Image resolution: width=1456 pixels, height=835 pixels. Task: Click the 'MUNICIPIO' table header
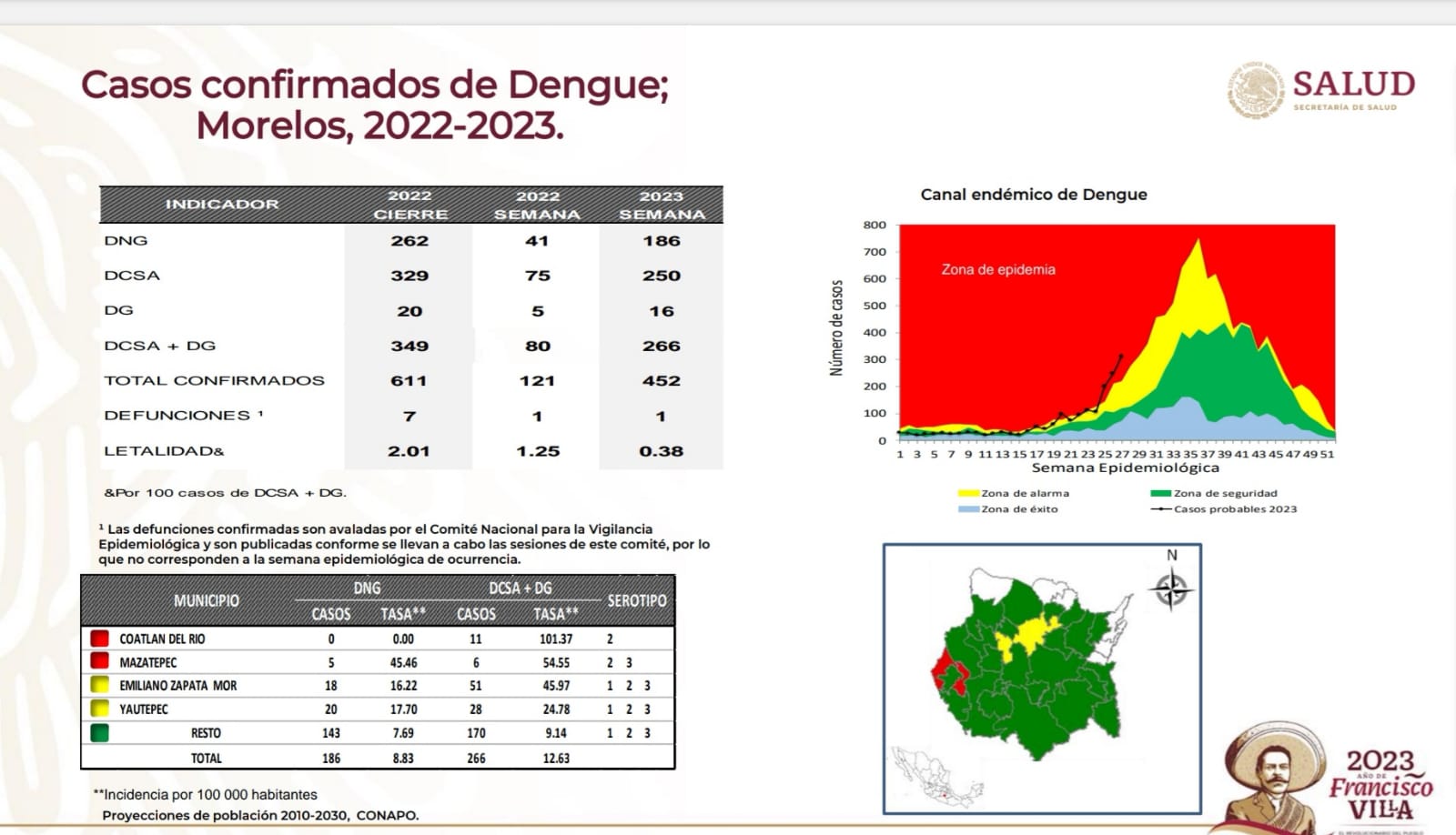tap(207, 601)
